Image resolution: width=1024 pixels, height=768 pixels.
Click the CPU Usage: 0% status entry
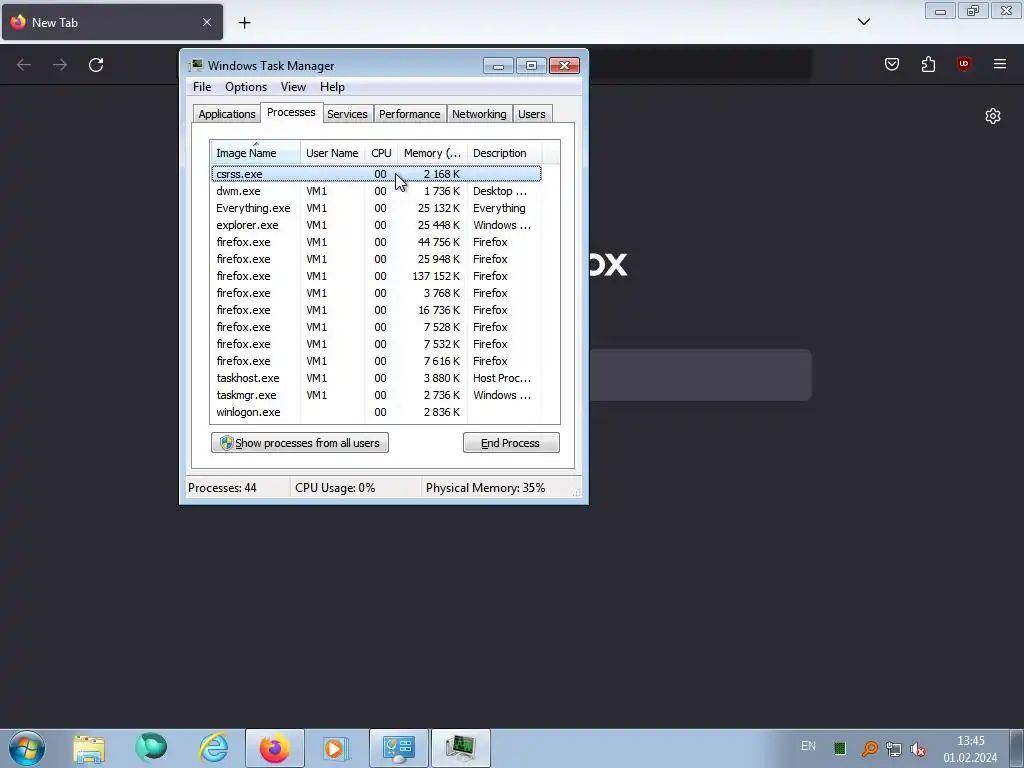point(335,488)
